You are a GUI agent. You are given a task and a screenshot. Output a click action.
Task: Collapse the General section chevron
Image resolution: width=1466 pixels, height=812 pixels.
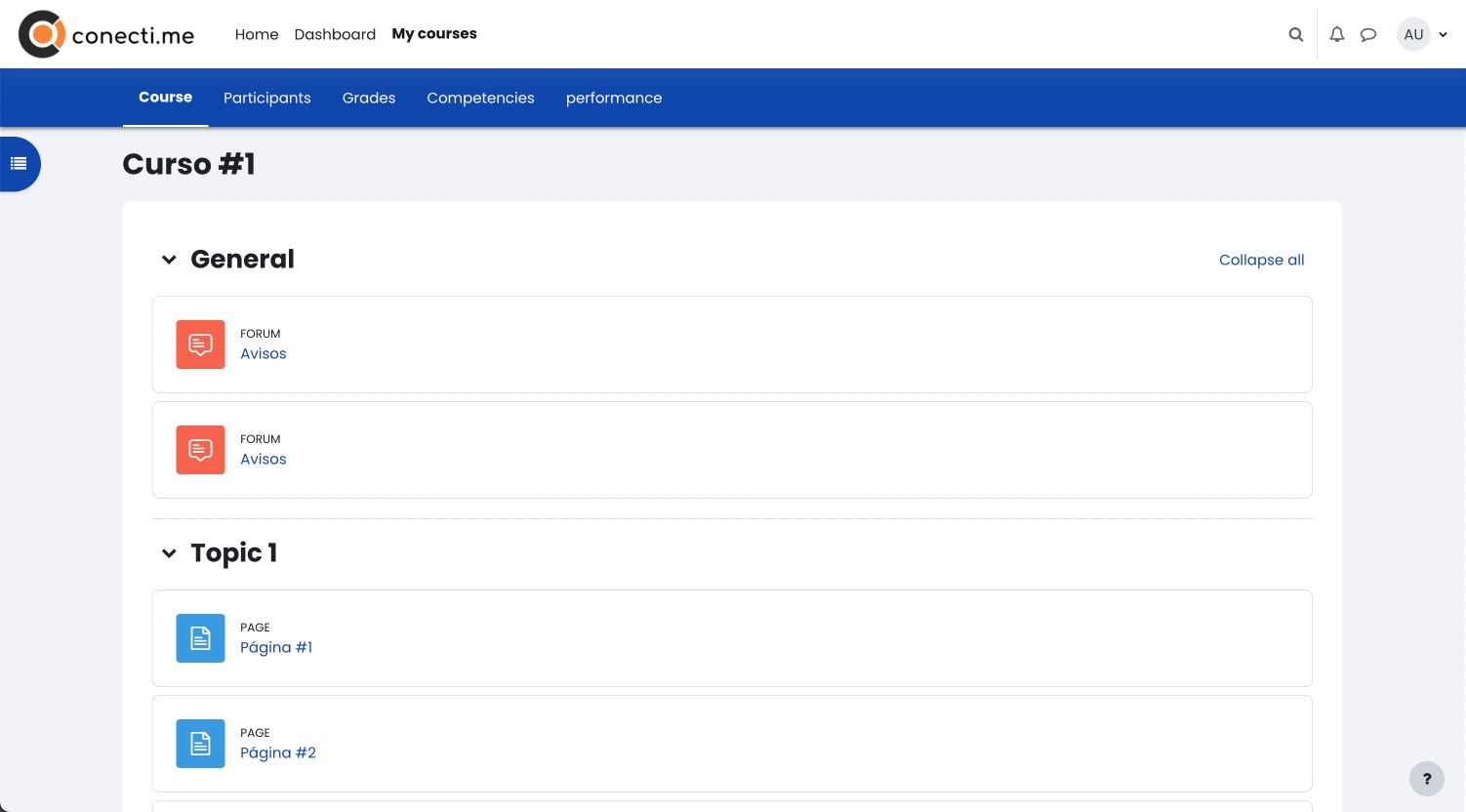(x=169, y=260)
